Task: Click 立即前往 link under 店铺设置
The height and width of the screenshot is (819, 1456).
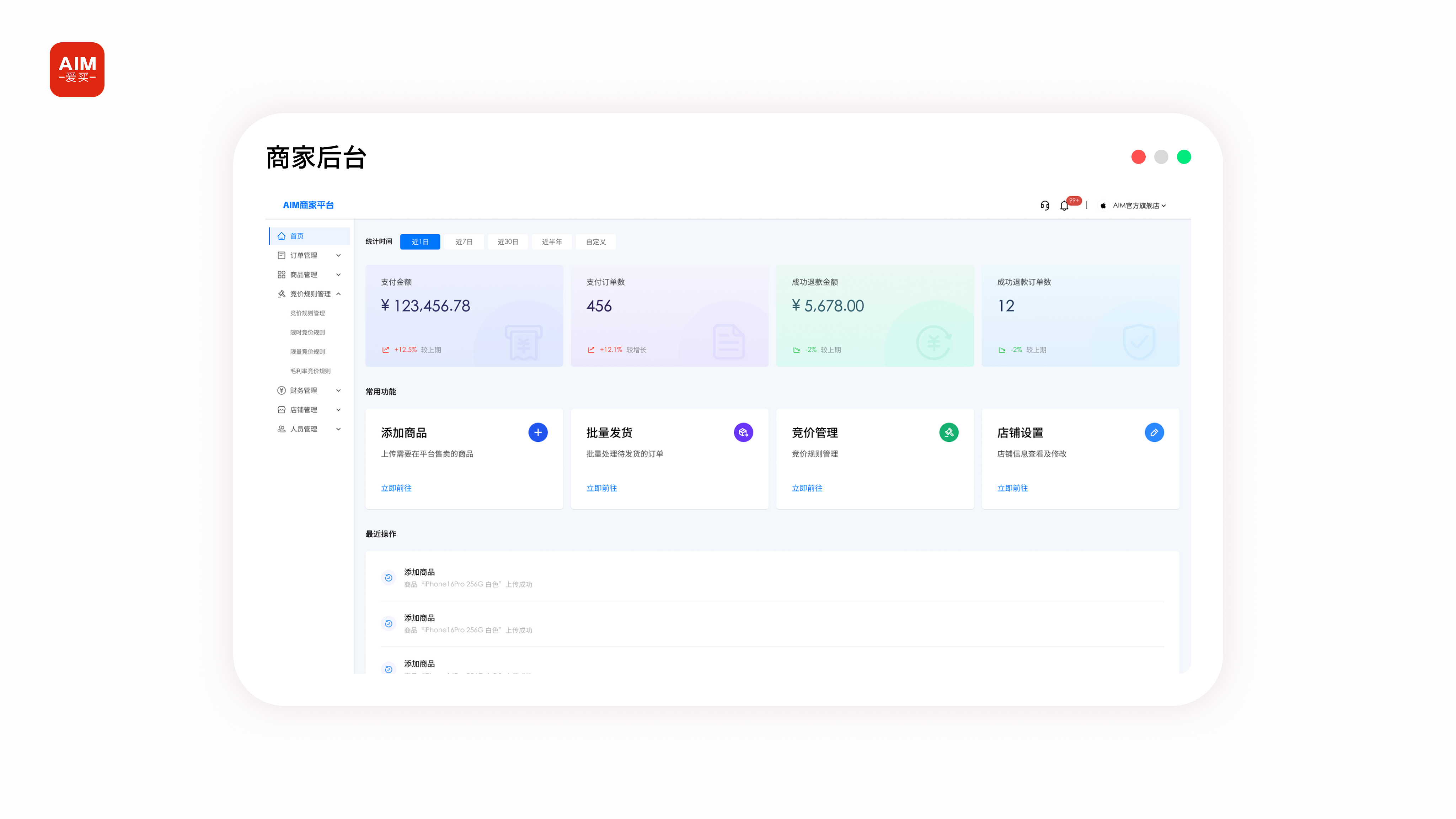Action: 1012,488
